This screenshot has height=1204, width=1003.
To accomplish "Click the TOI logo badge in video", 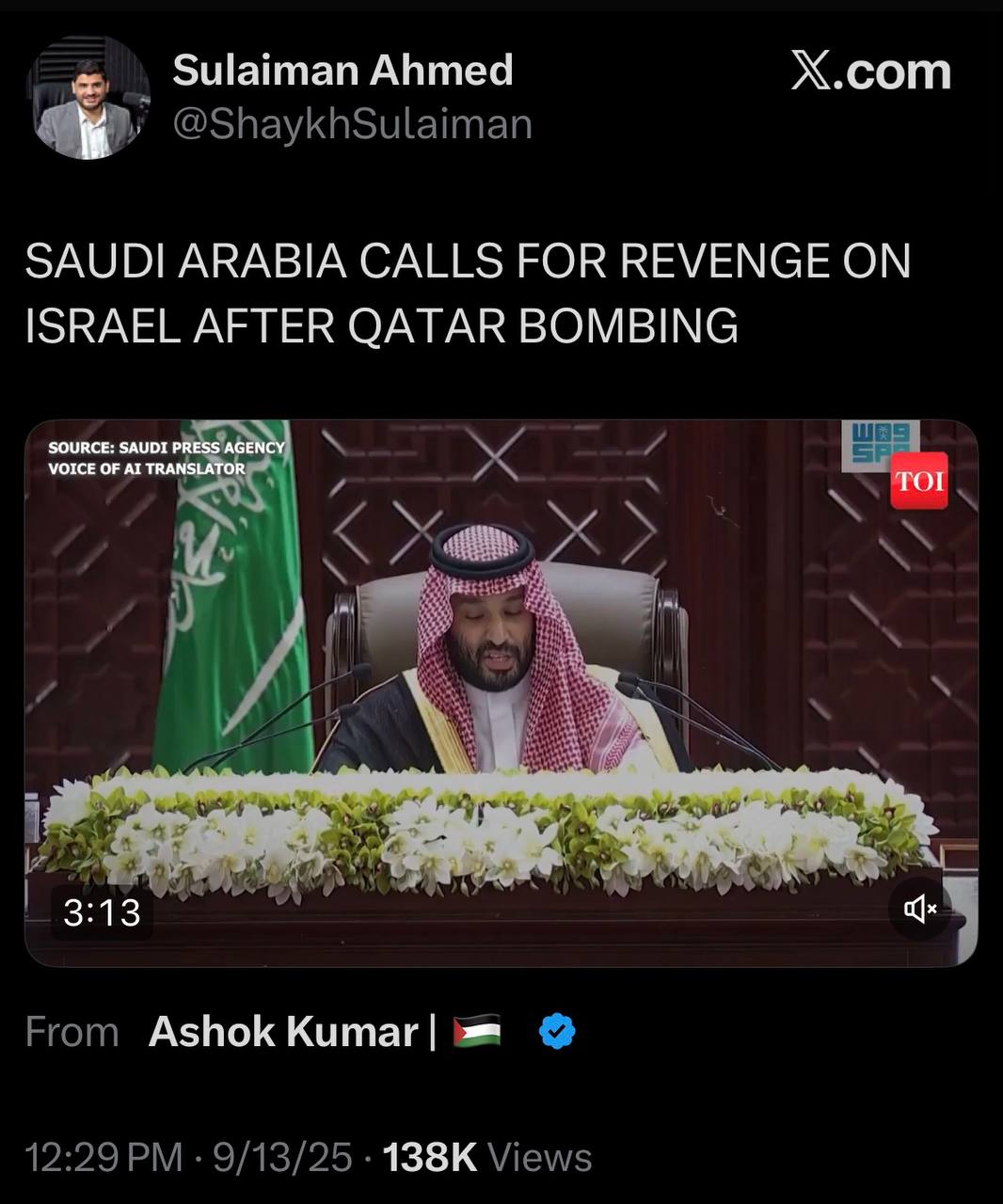I will pyautogui.click(x=918, y=481).
